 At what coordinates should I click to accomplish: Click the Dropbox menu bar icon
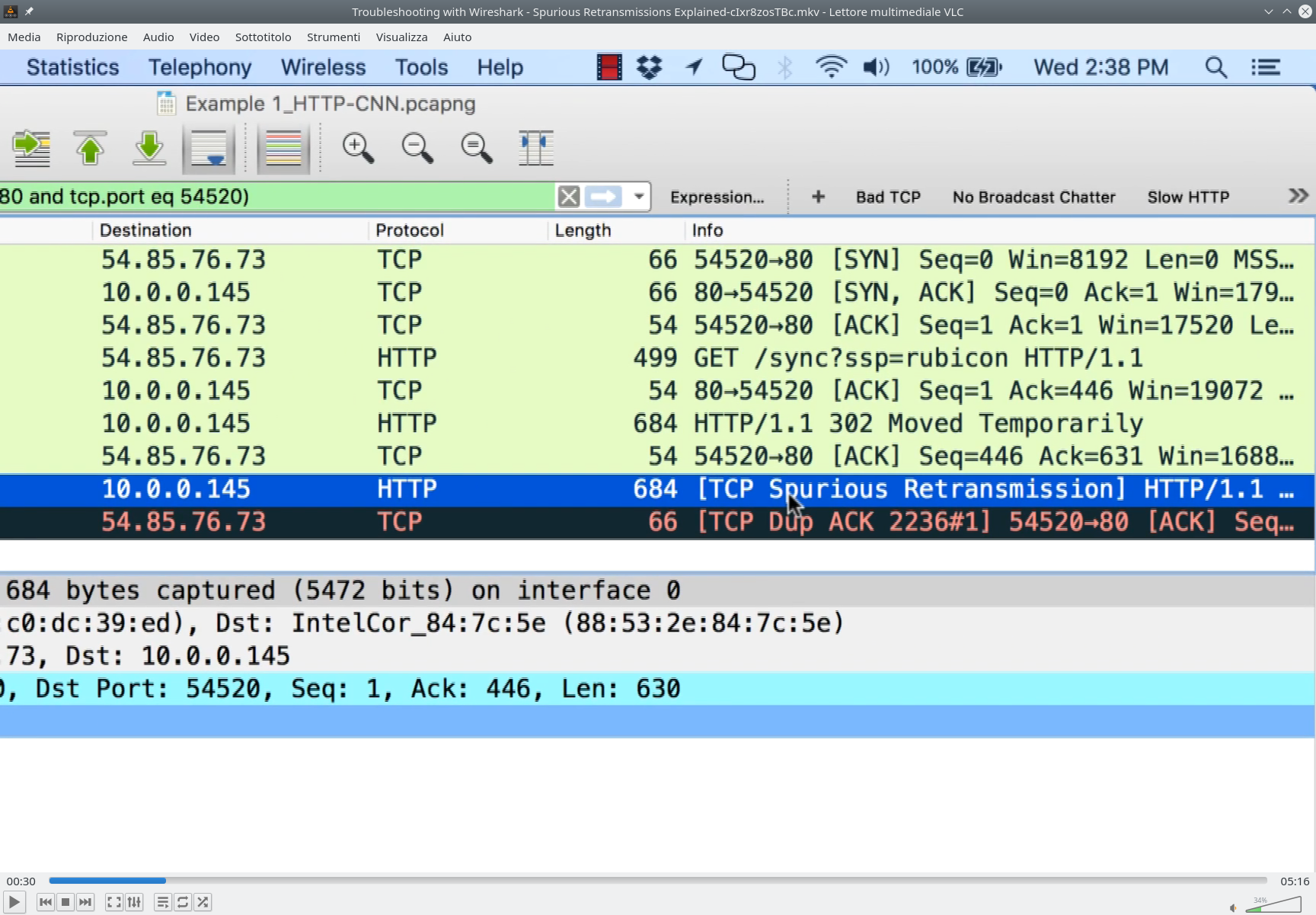(650, 67)
